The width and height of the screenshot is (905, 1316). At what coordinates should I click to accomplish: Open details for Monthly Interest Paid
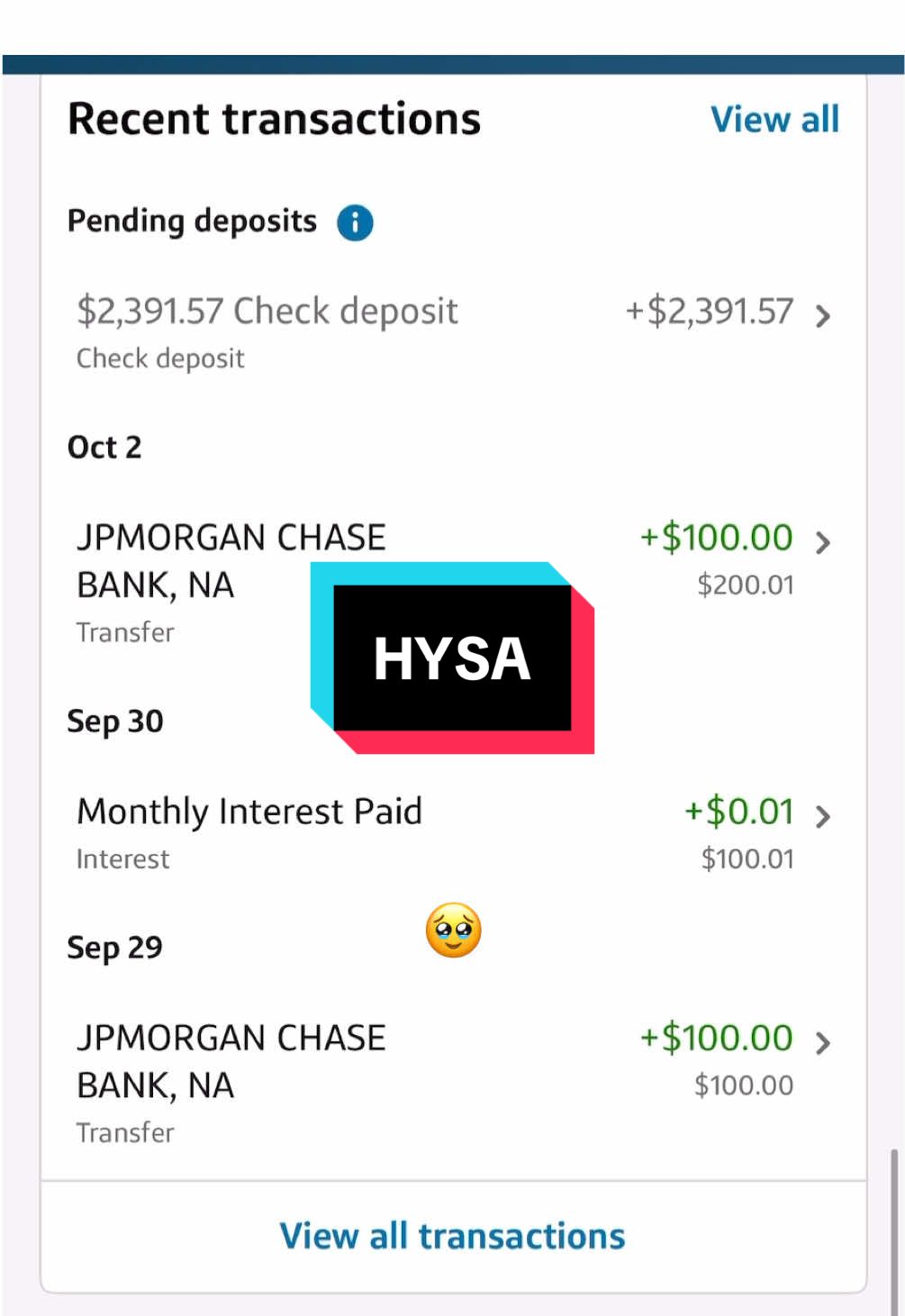point(822,817)
